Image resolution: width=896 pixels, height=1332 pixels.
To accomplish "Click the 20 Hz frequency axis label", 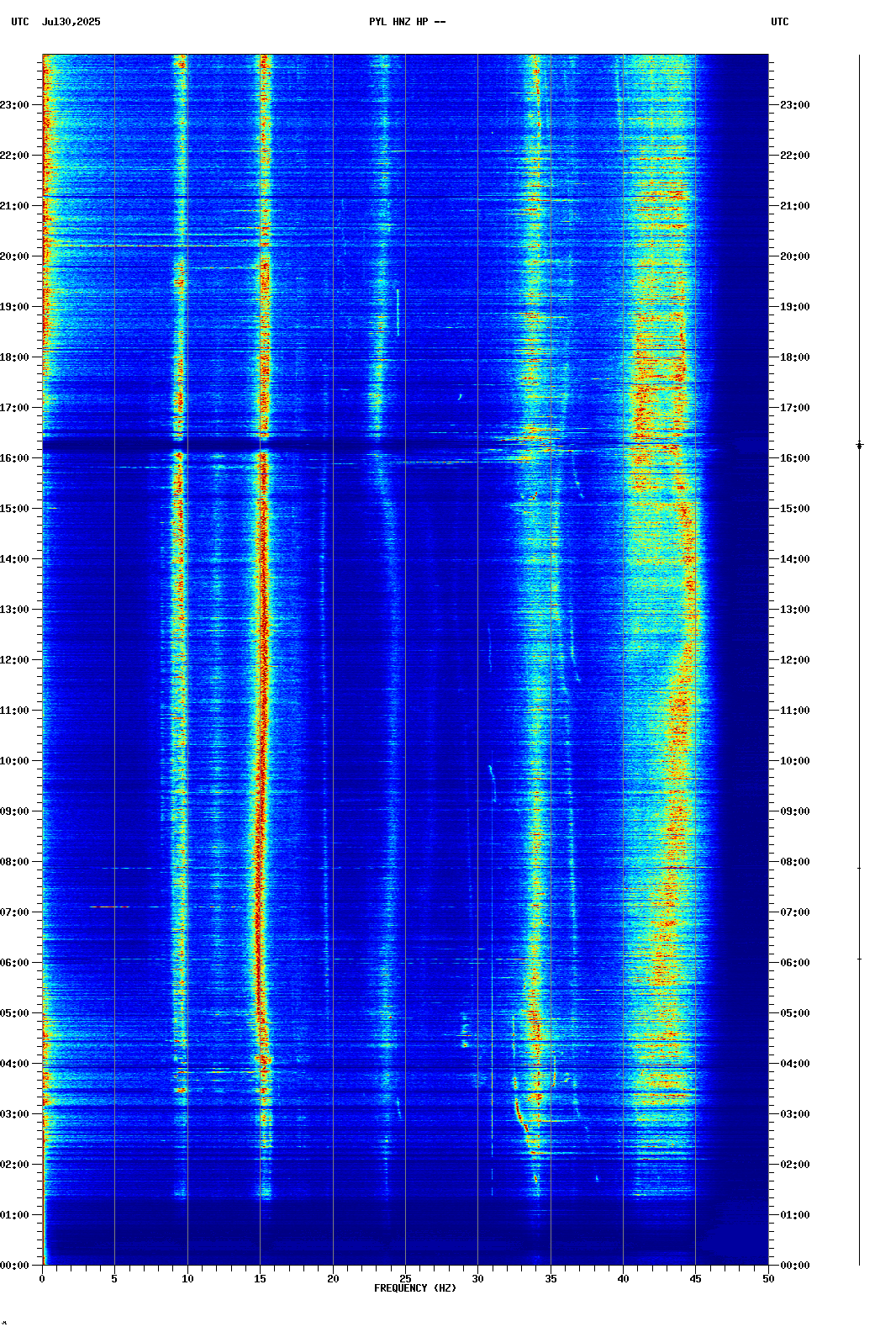I will (333, 1279).
